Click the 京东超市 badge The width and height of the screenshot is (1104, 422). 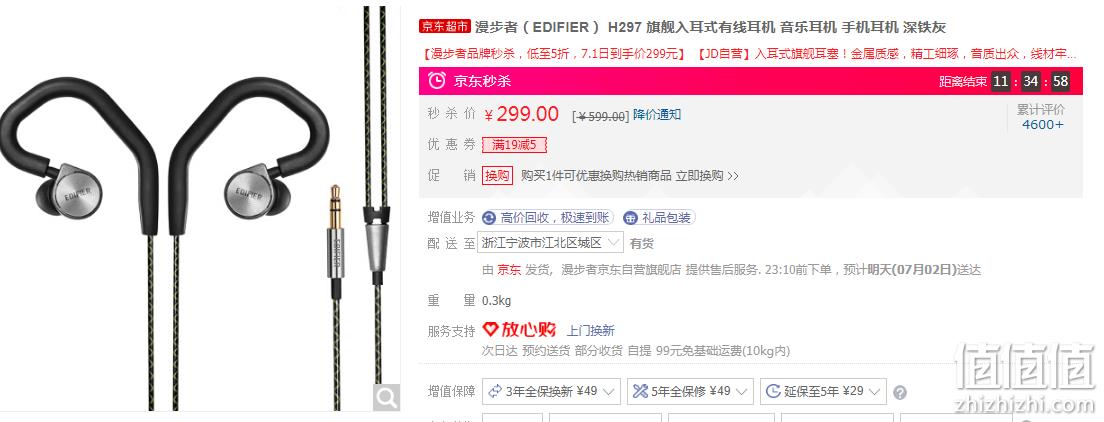point(444,27)
